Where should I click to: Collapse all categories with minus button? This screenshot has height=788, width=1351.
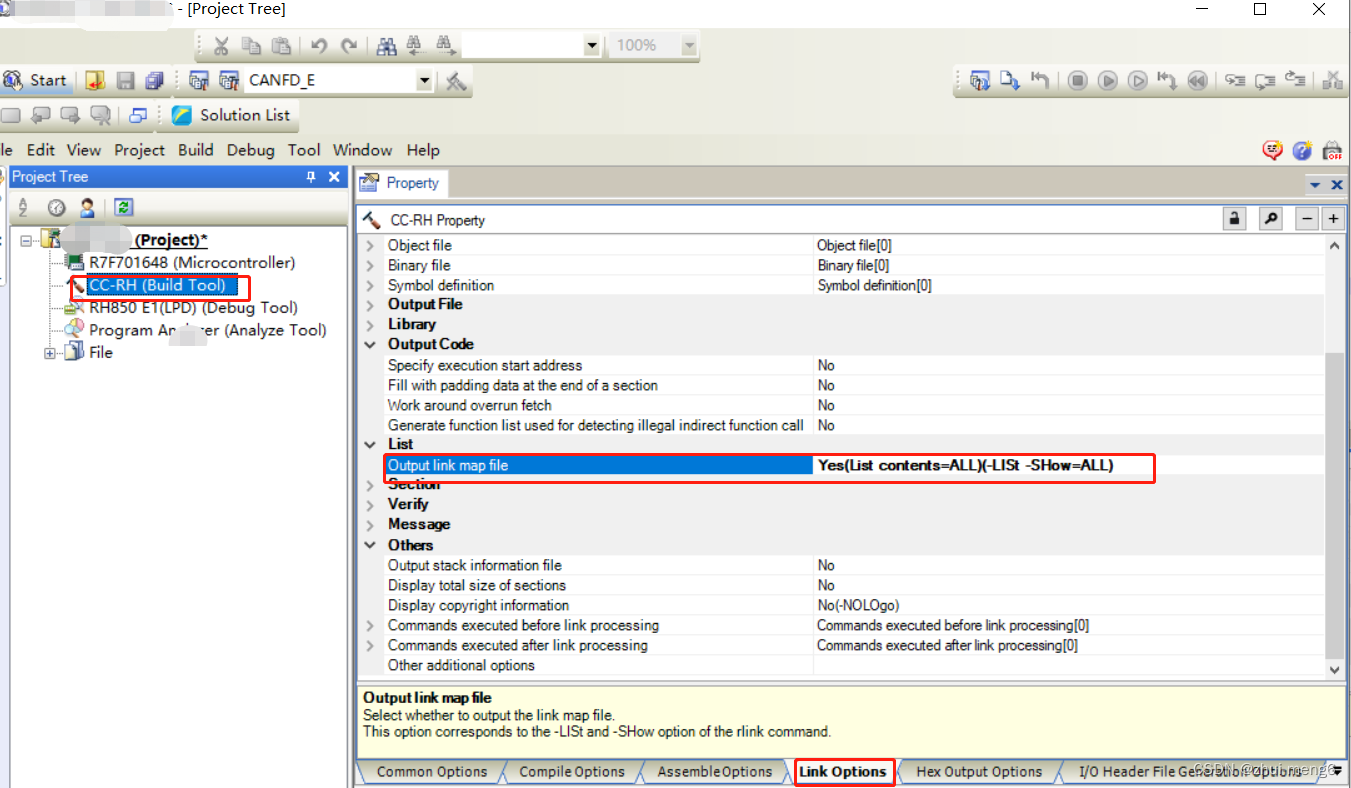click(x=1308, y=219)
